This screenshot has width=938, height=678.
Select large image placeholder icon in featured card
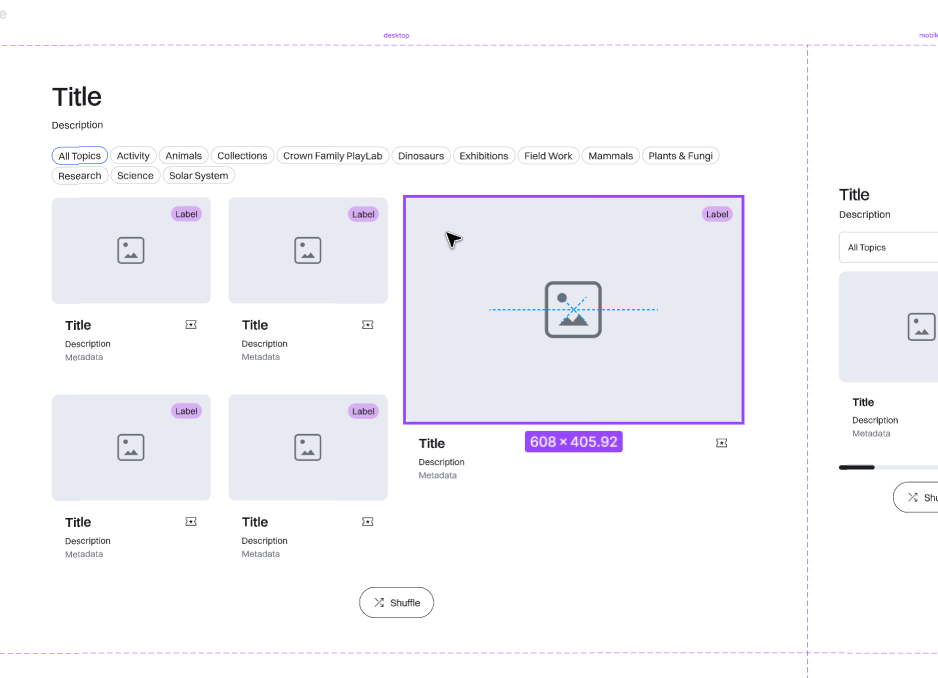point(573,309)
